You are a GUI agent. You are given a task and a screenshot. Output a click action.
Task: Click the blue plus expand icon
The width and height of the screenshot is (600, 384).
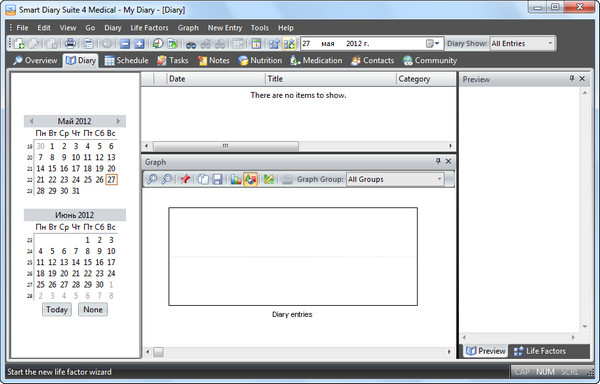pos(139,44)
